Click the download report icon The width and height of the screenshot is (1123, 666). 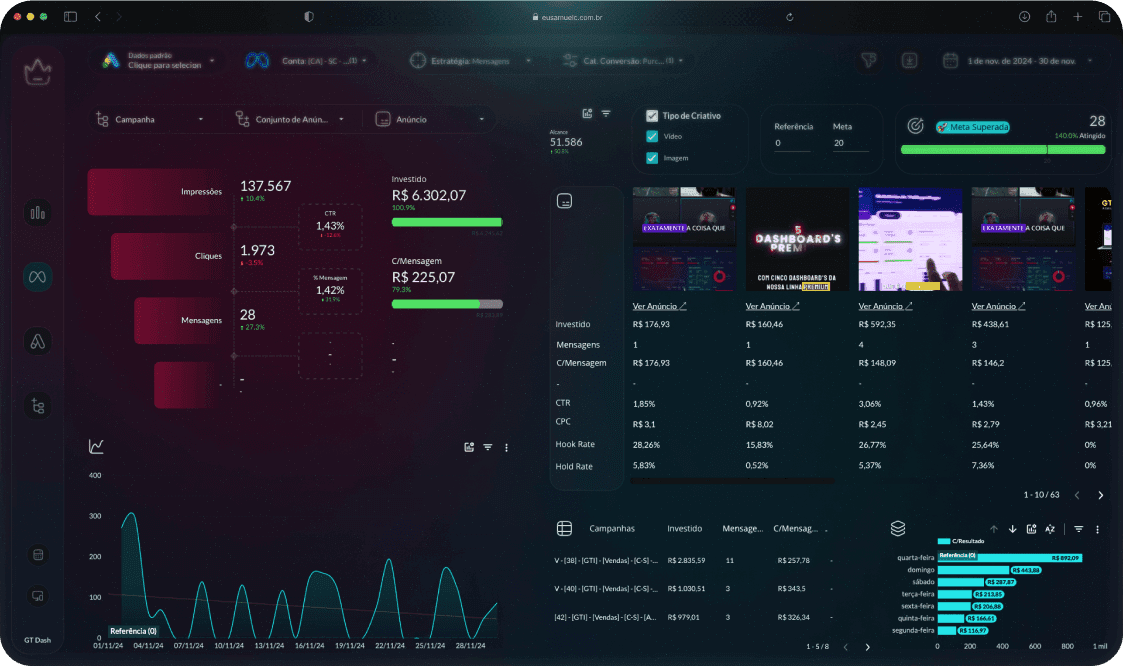point(910,61)
